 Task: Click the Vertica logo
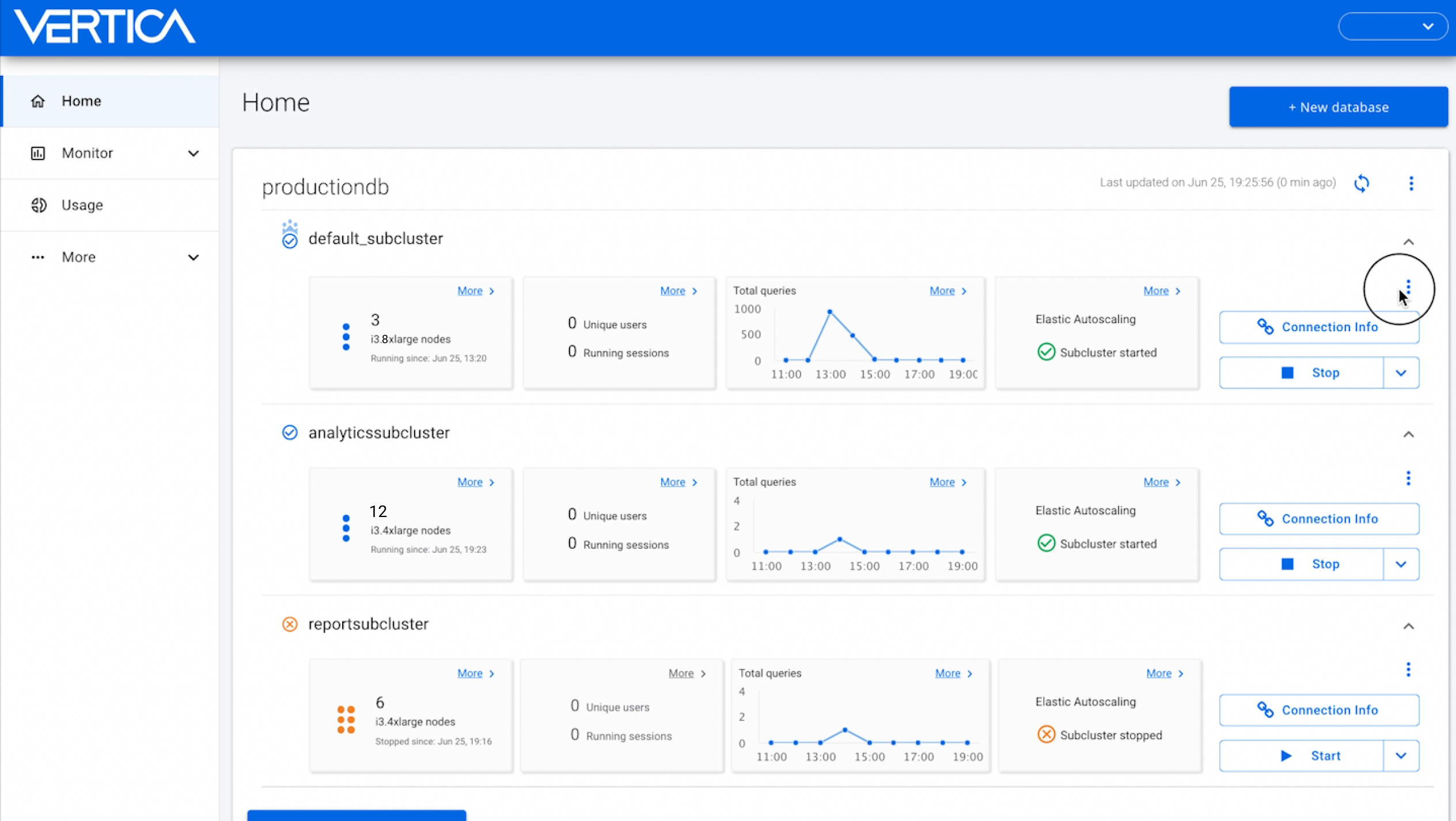(104, 26)
